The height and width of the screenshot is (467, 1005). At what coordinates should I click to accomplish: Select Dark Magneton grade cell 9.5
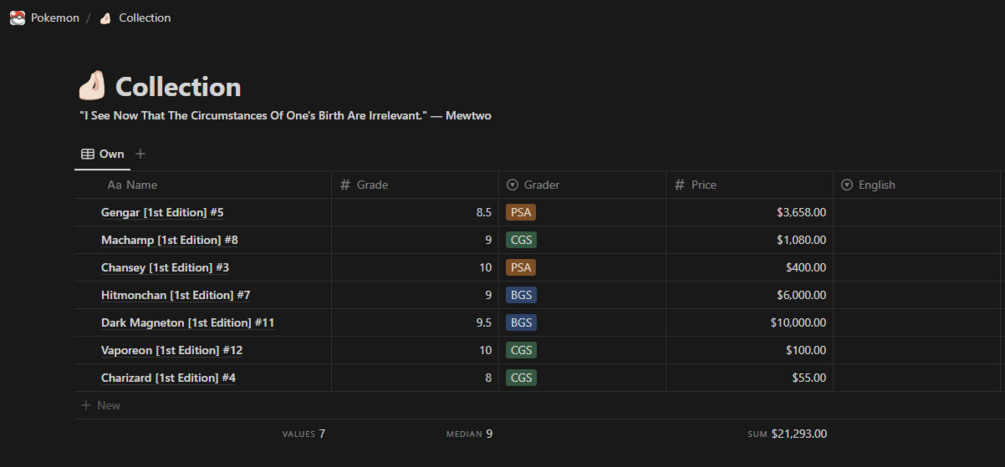pyautogui.click(x=415, y=322)
